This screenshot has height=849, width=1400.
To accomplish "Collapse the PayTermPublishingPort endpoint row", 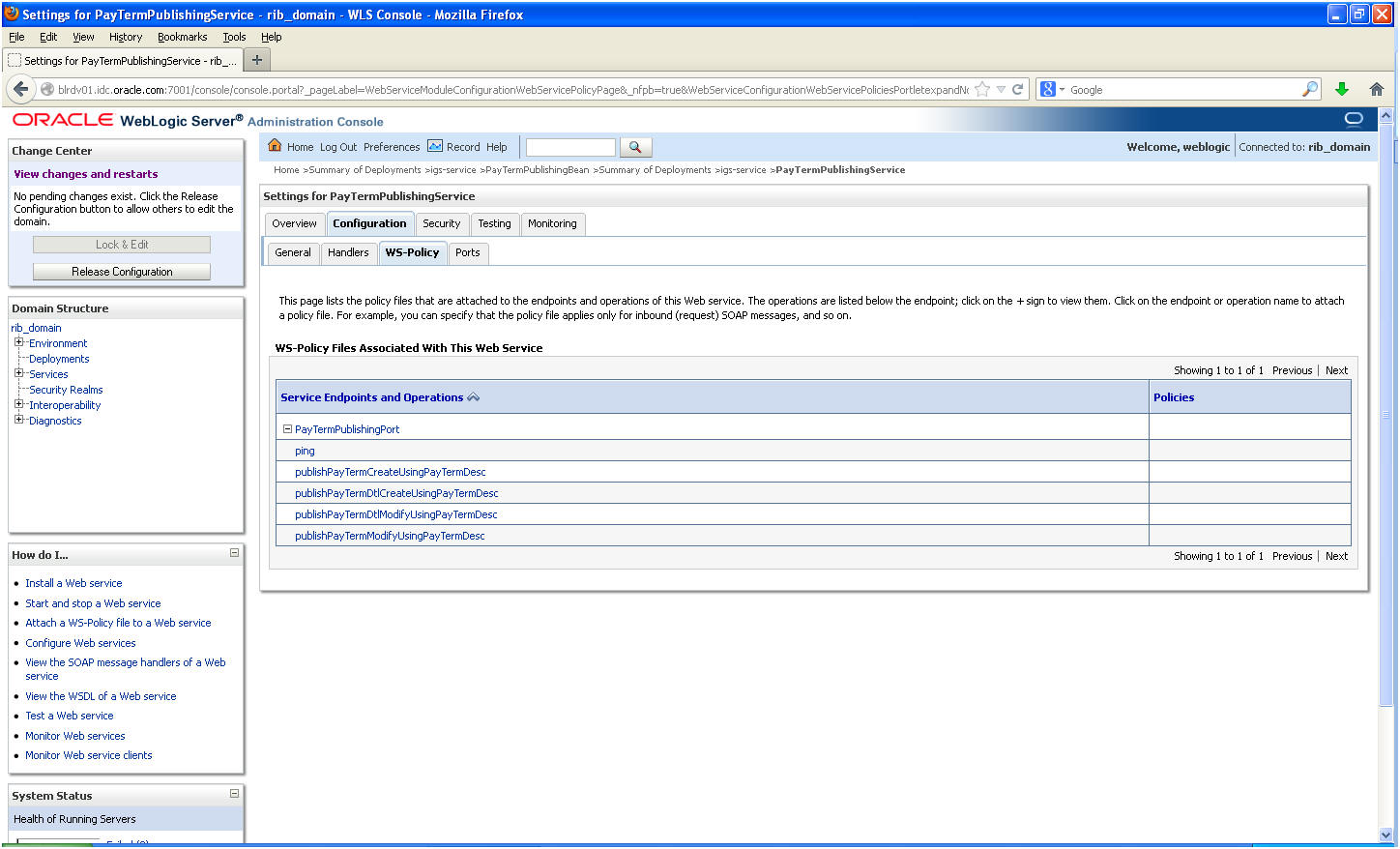I will (x=287, y=429).
